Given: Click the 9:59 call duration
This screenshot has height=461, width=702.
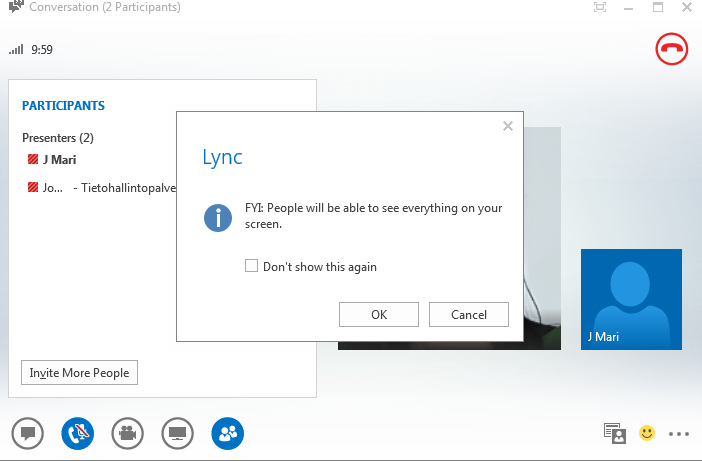Looking at the screenshot, I should [42, 50].
